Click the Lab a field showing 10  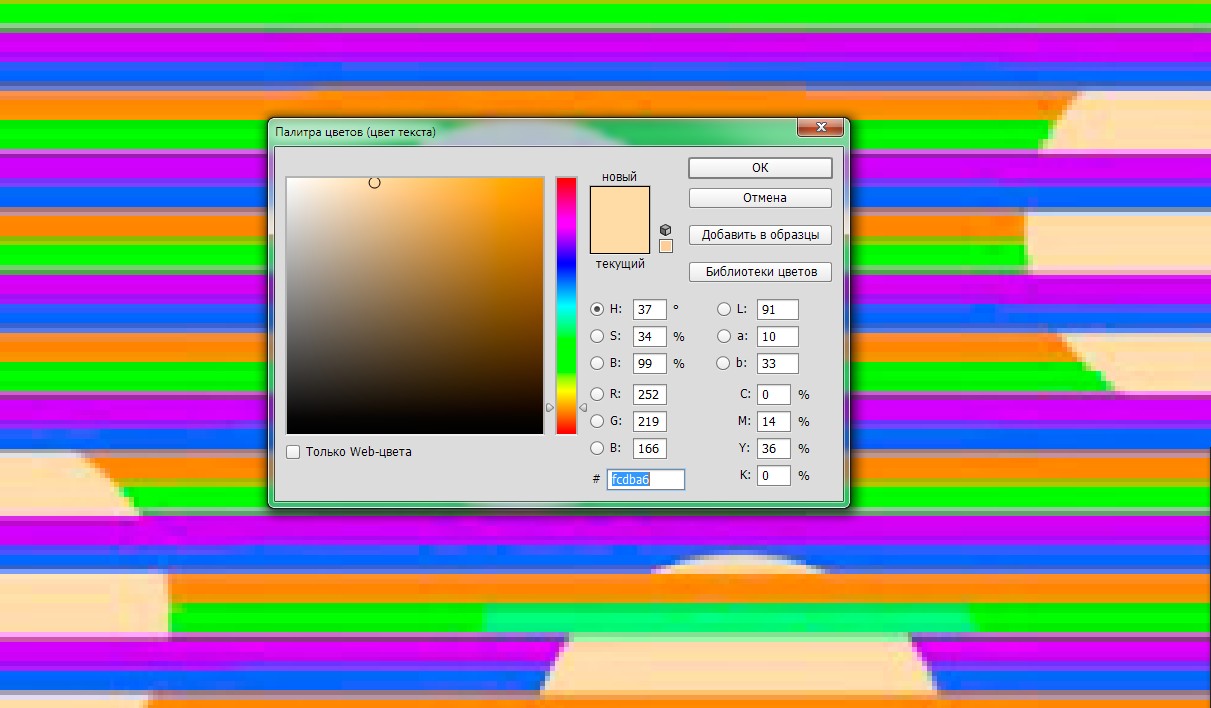pyautogui.click(x=778, y=336)
